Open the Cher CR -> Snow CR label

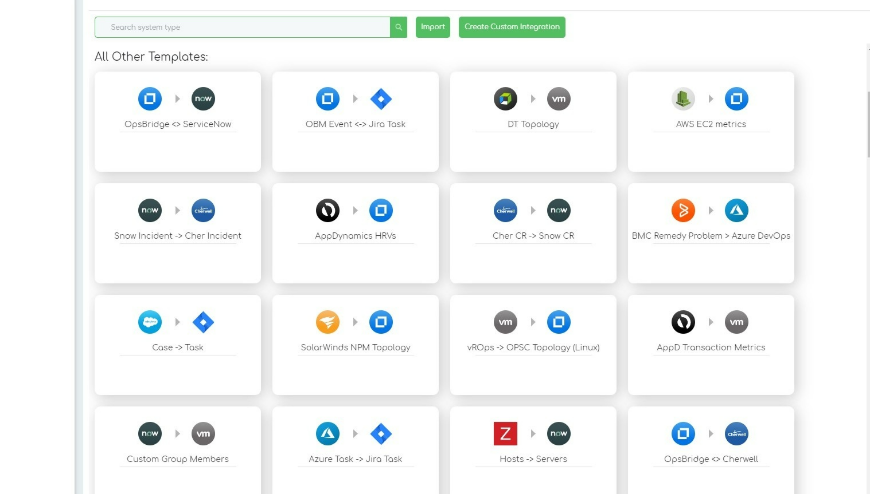tap(533, 236)
